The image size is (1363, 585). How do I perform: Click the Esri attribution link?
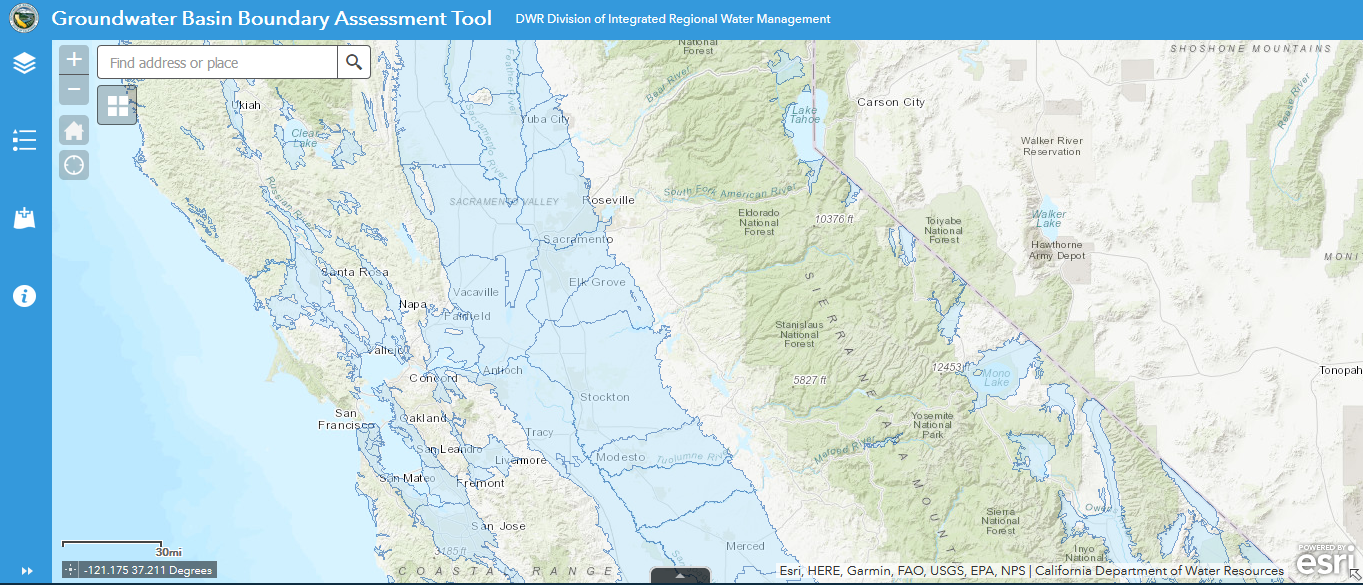click(x=788, y=570)
